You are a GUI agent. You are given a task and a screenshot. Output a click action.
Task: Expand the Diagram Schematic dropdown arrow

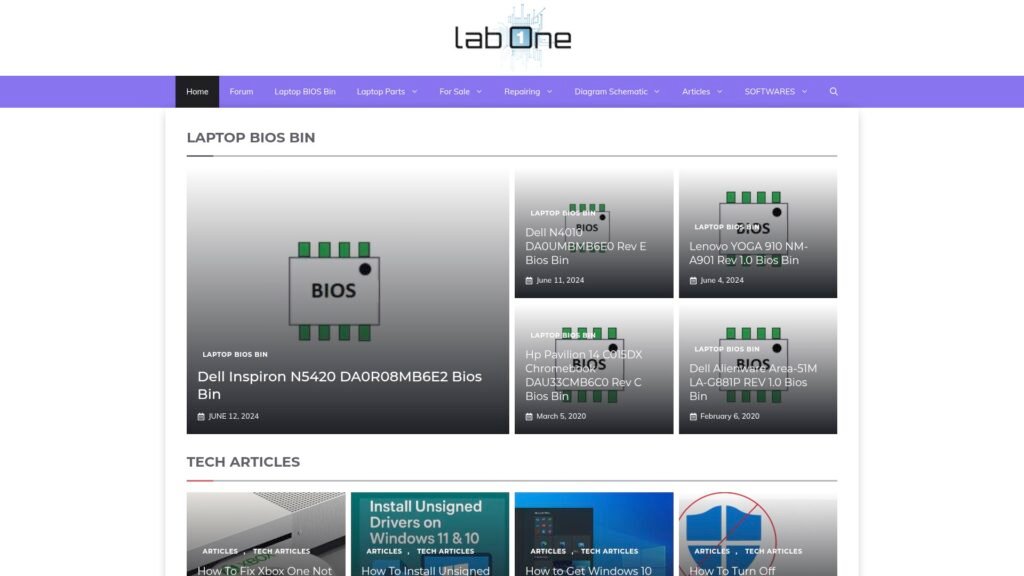tap(656, 92)
